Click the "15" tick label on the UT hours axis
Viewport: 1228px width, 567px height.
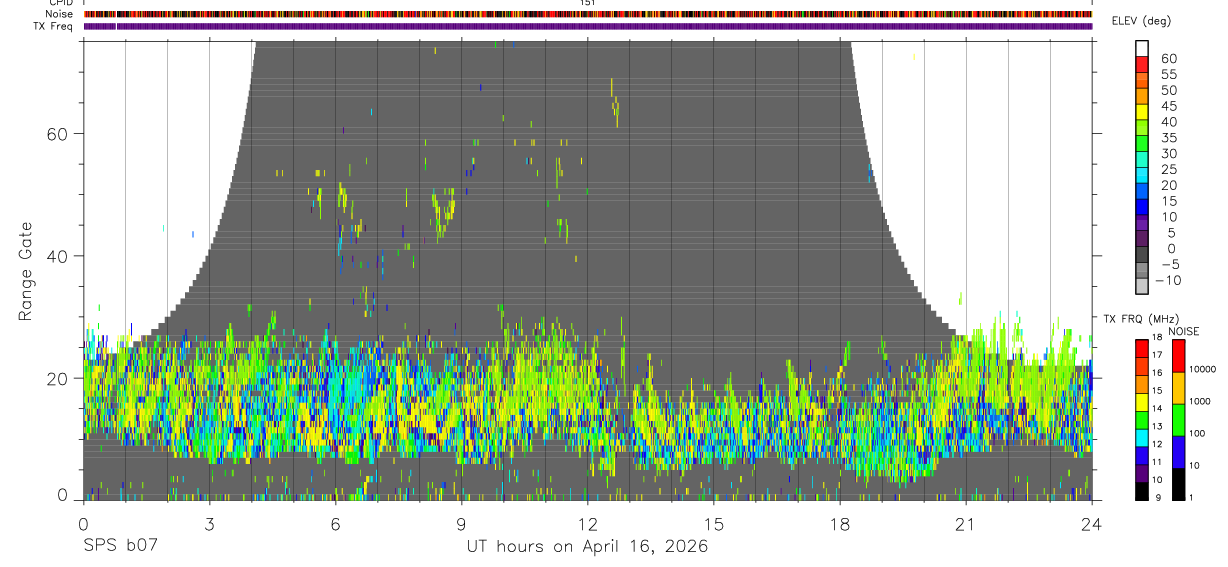[713, 524]
